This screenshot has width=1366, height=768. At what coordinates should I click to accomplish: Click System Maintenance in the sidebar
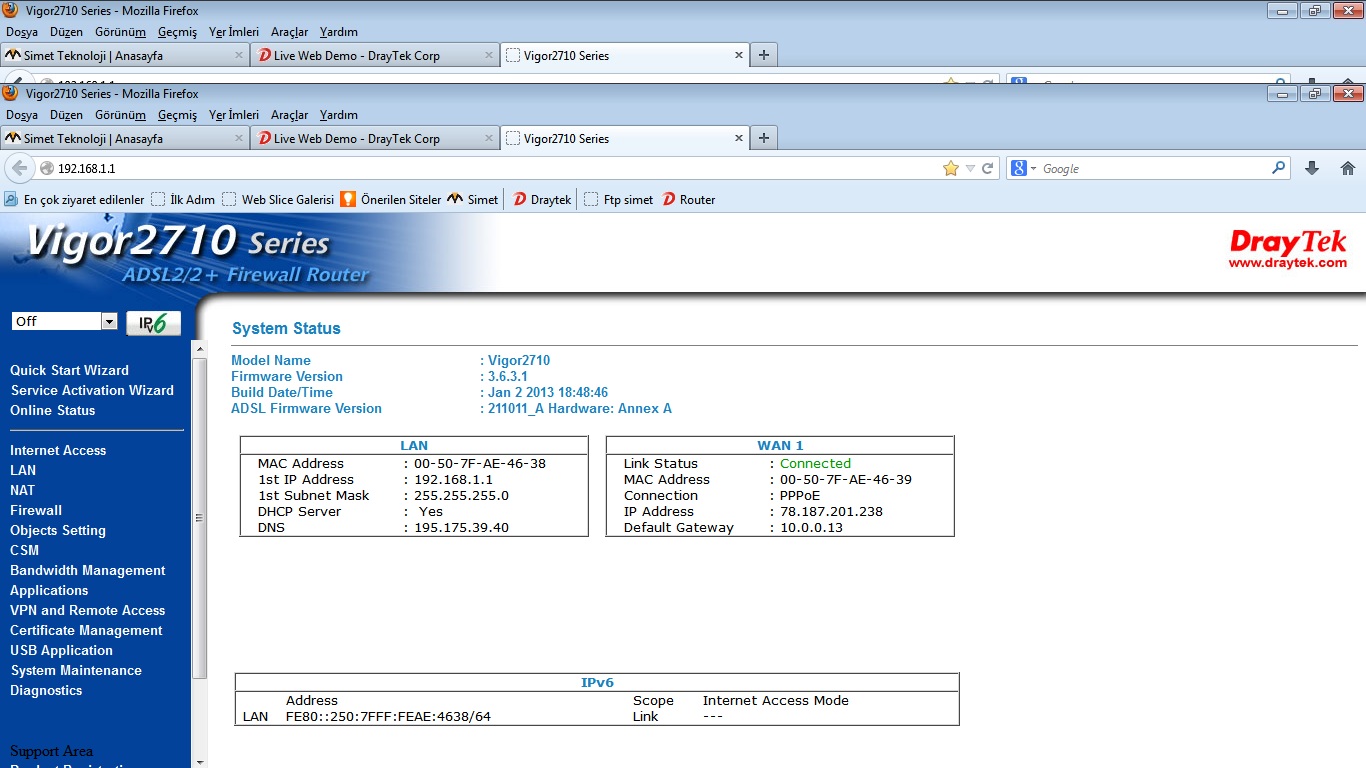pyautogui.click(x=76, y=670)
